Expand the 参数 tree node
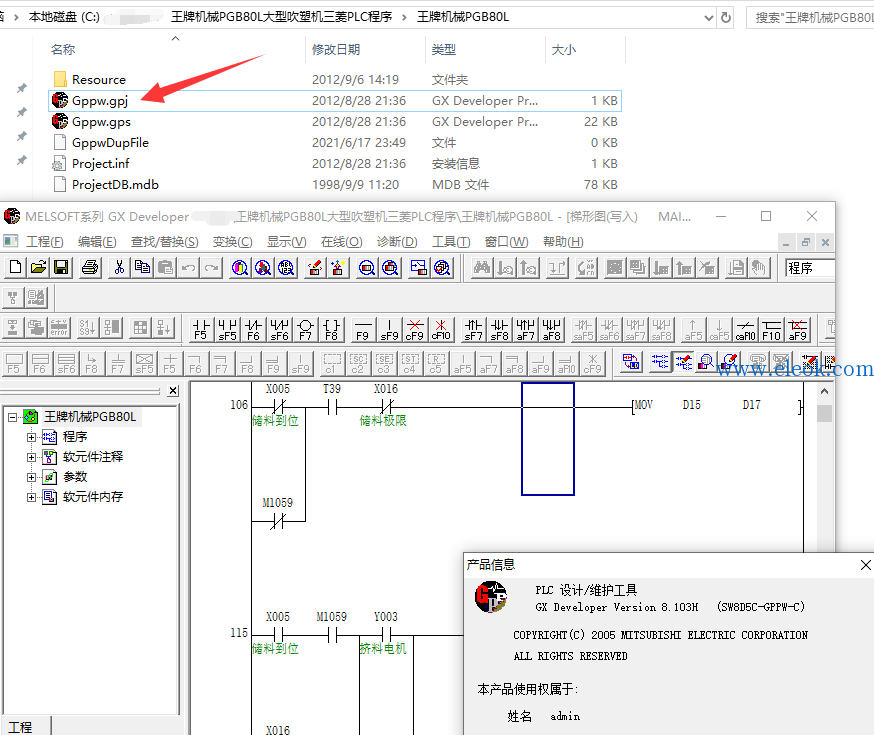The width and height of the screenshot is (874, 735). pyautogui.click(x=31, y=477)
